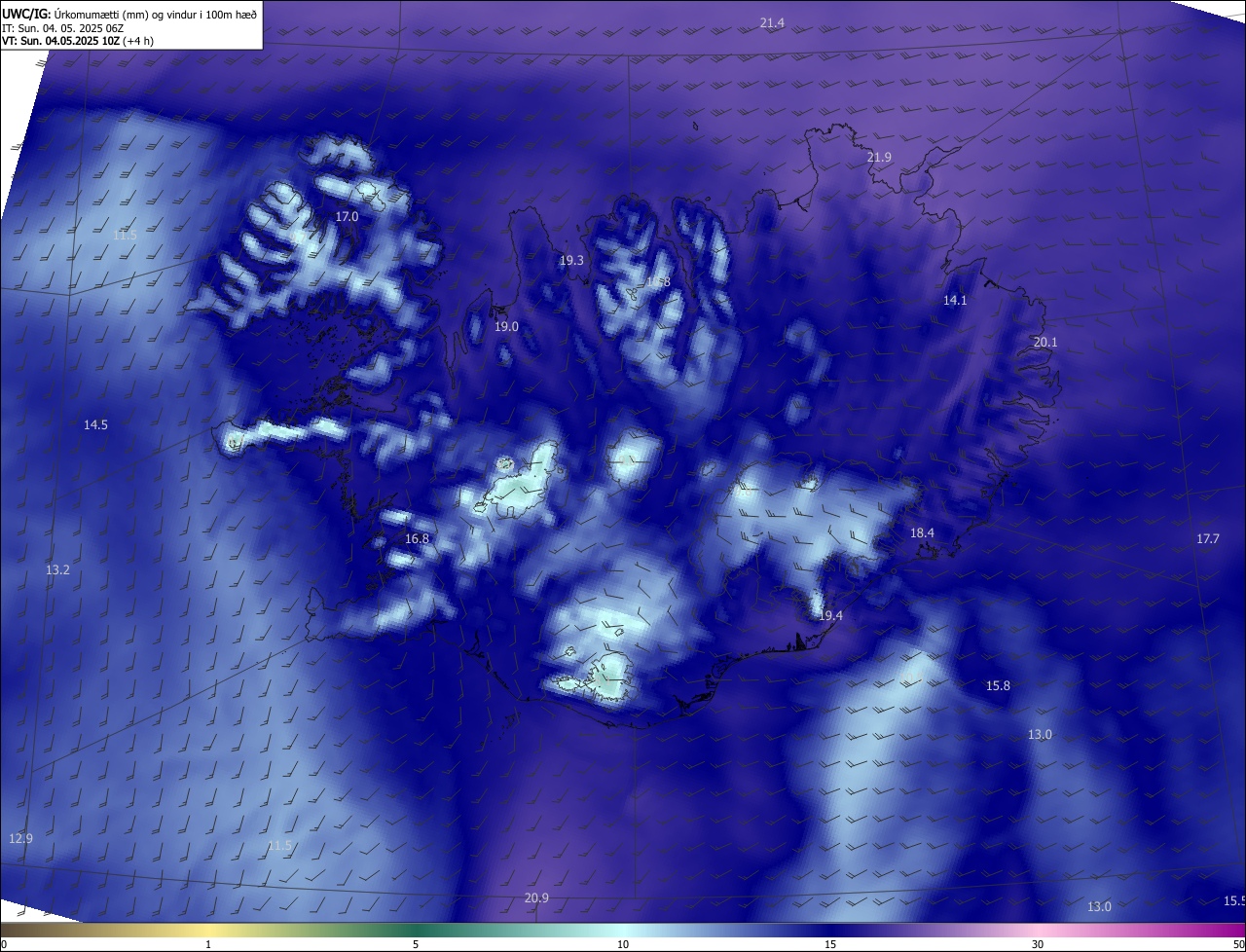Click the colour scale tick labelled 50

1237,944
